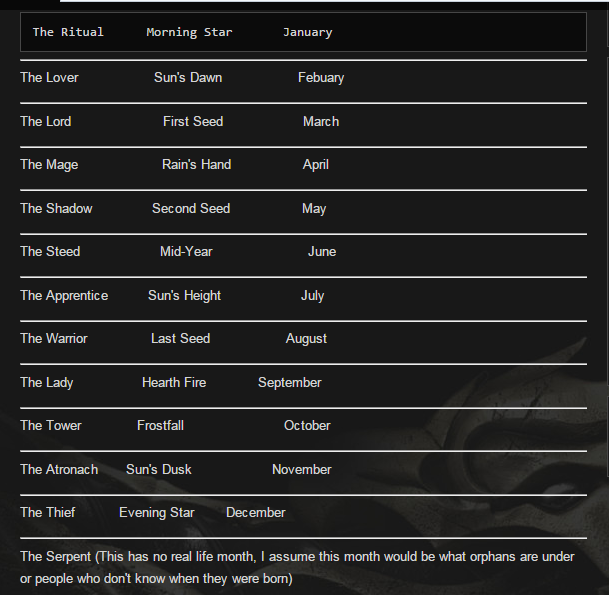Select "The Mage" birthsign text
609x595 pixels.
point(49,164)
